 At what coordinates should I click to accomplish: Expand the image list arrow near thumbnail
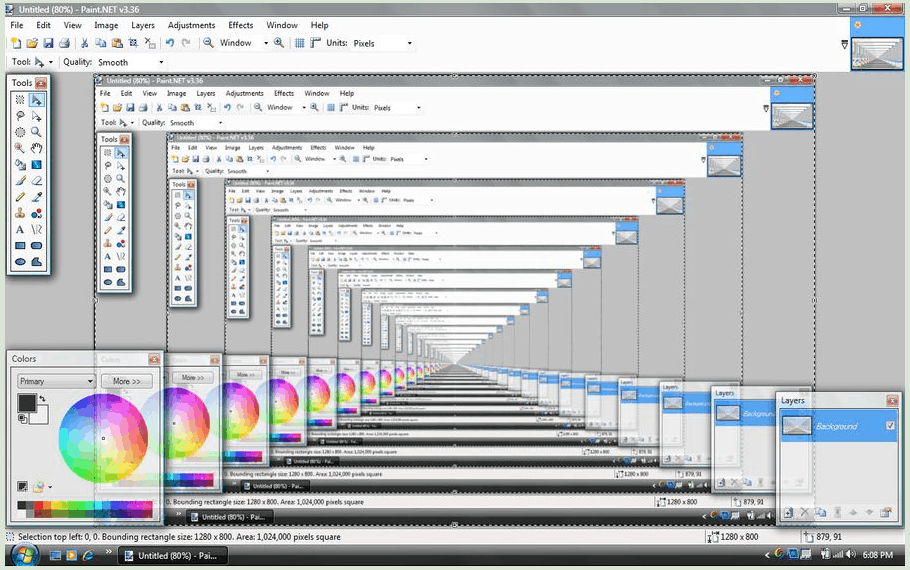[x=844, y=44]
